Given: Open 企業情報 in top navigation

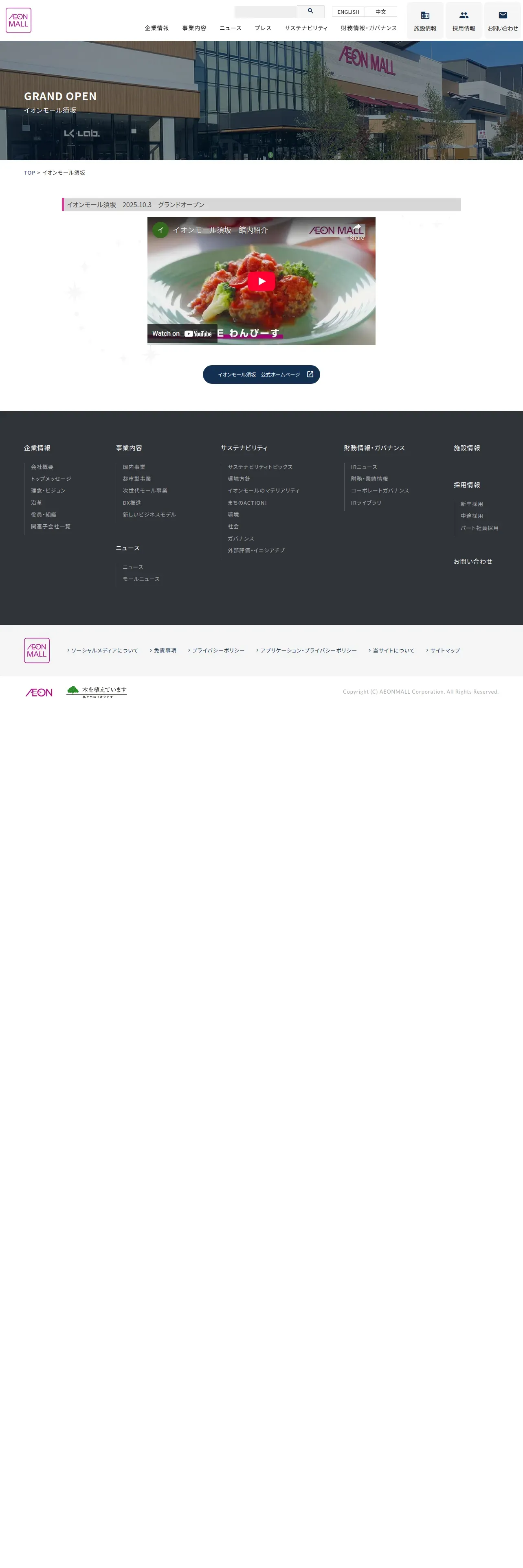Looking at the screenshot, I should point(156,28).
